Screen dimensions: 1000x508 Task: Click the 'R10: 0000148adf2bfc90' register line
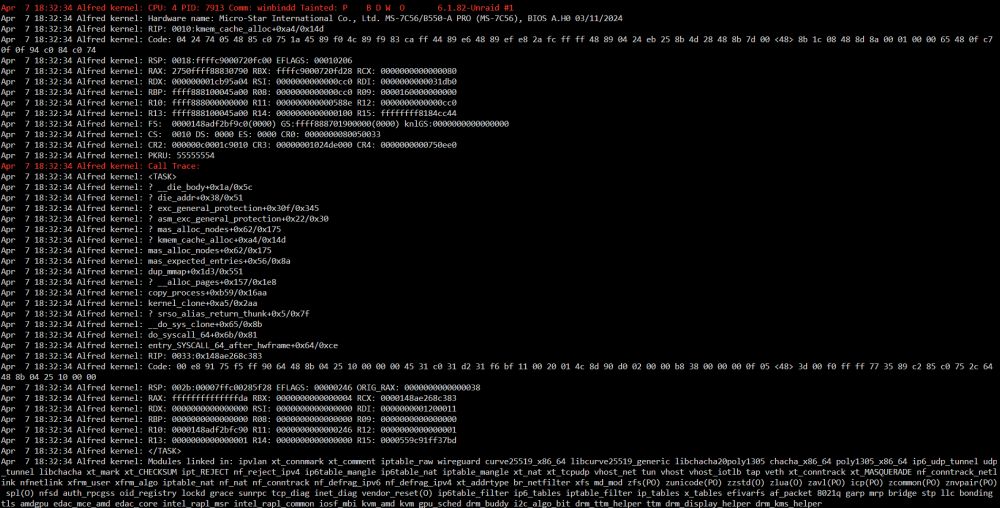(228, 430)
